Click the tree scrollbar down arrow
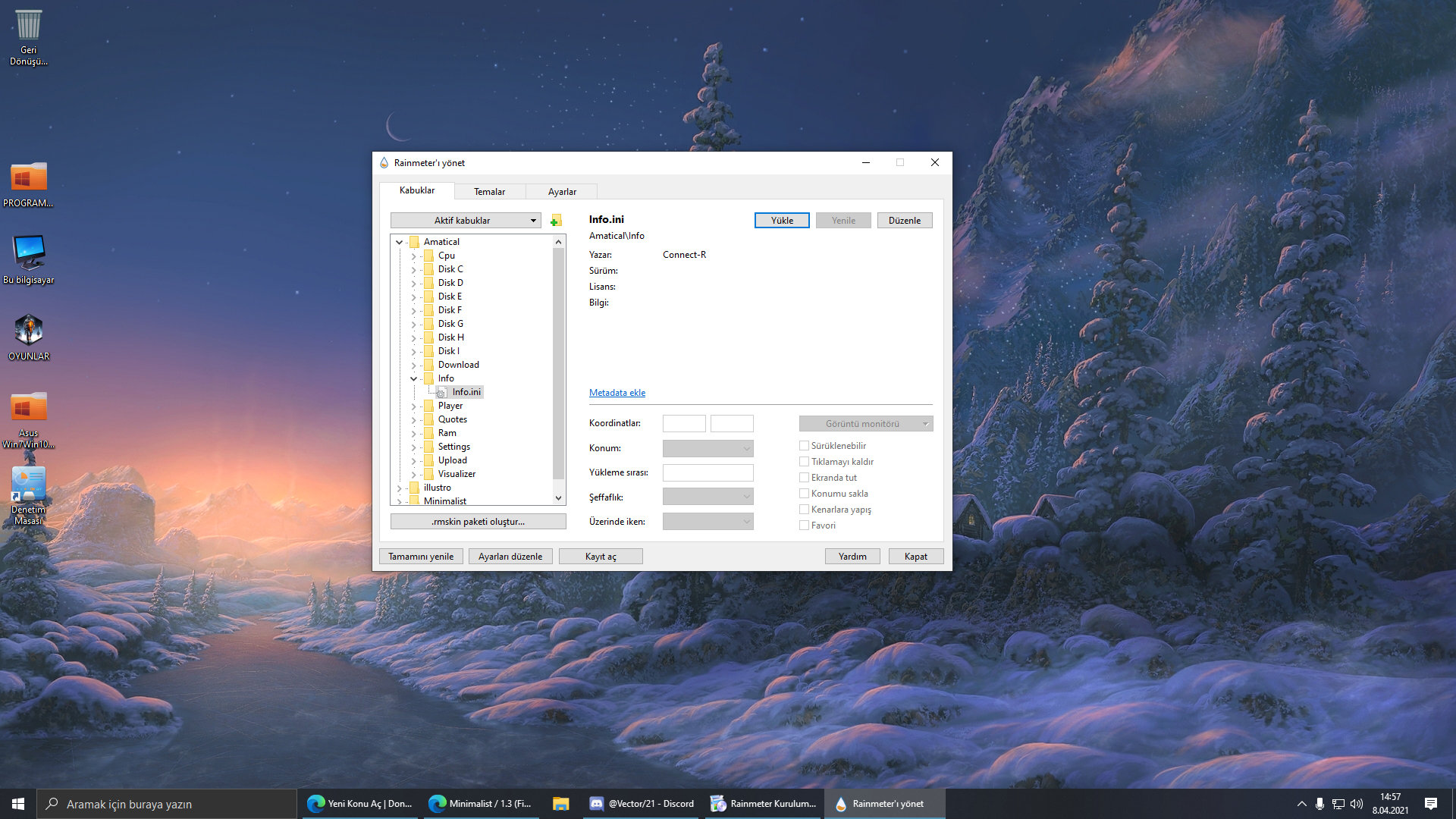The image size is (1456, 819). pos(559,498)
